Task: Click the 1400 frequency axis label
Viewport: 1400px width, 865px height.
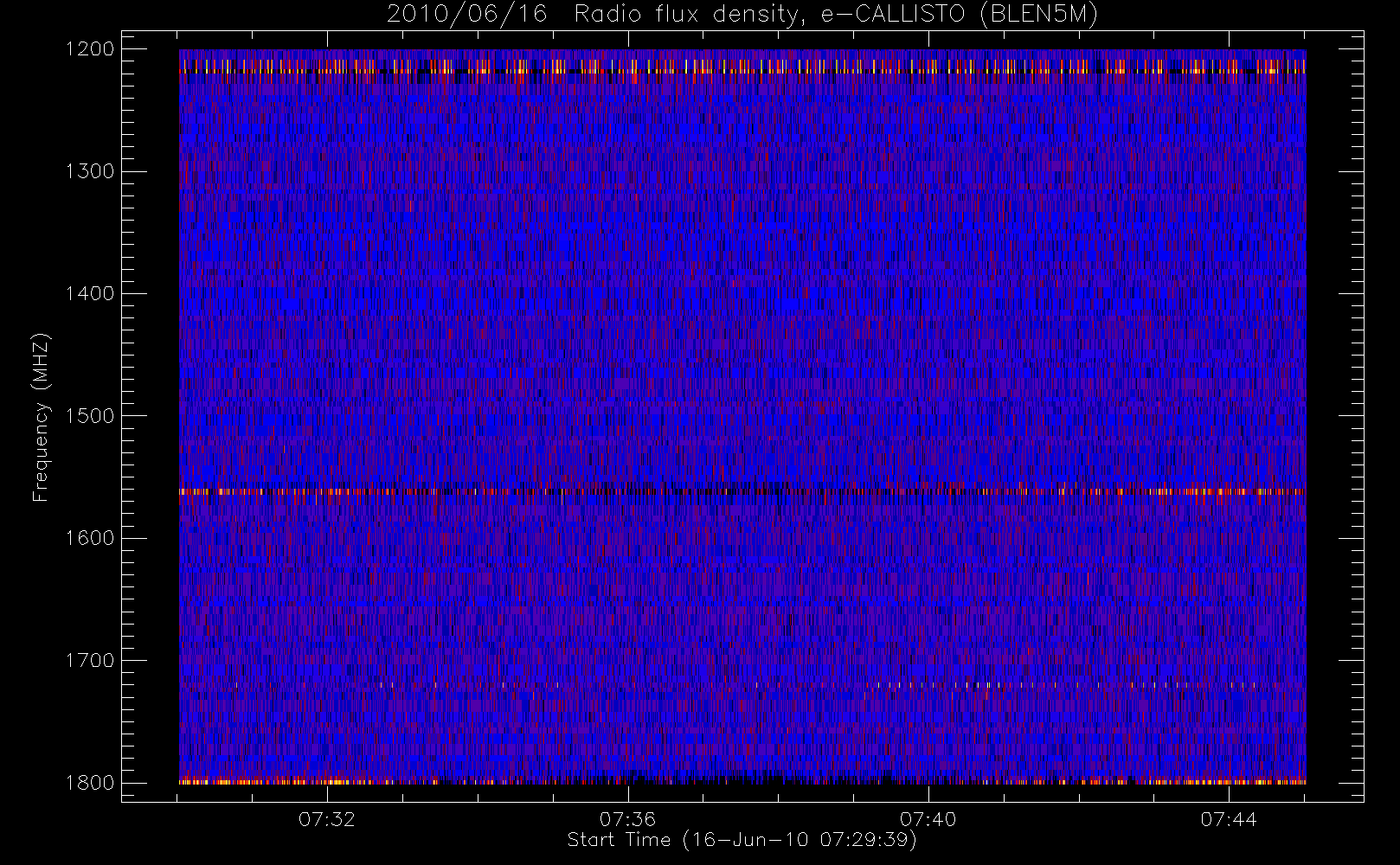Action: coord(90,294)
